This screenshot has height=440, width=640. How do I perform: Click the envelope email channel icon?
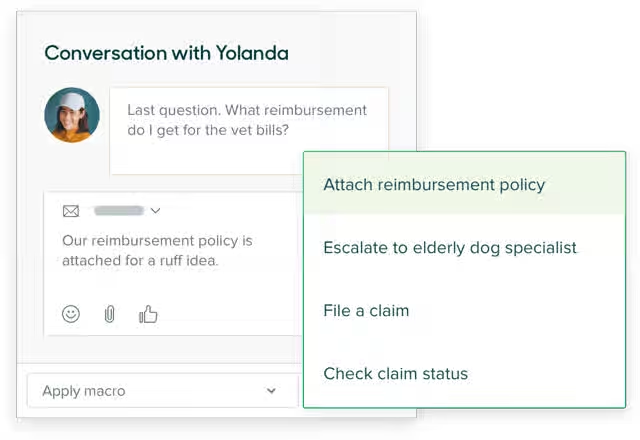[71, 211]
